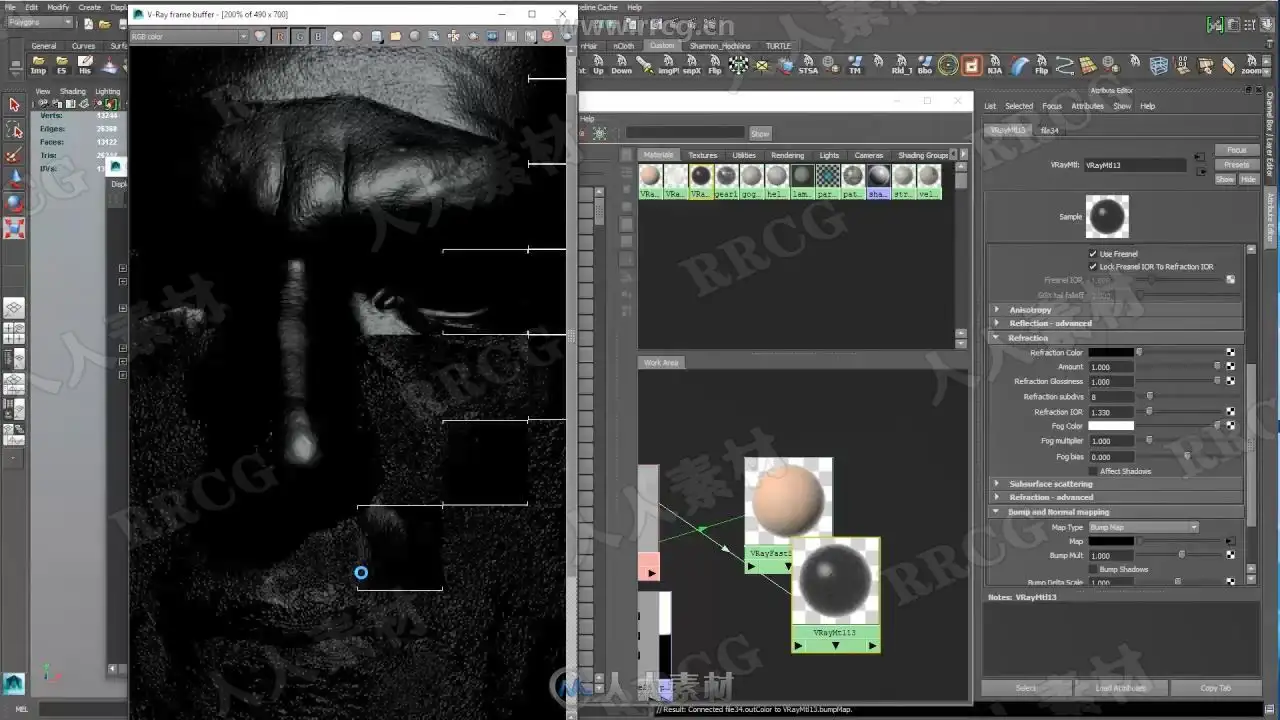
Task: Click the Load Attributes button
Action: [1119, 688]
